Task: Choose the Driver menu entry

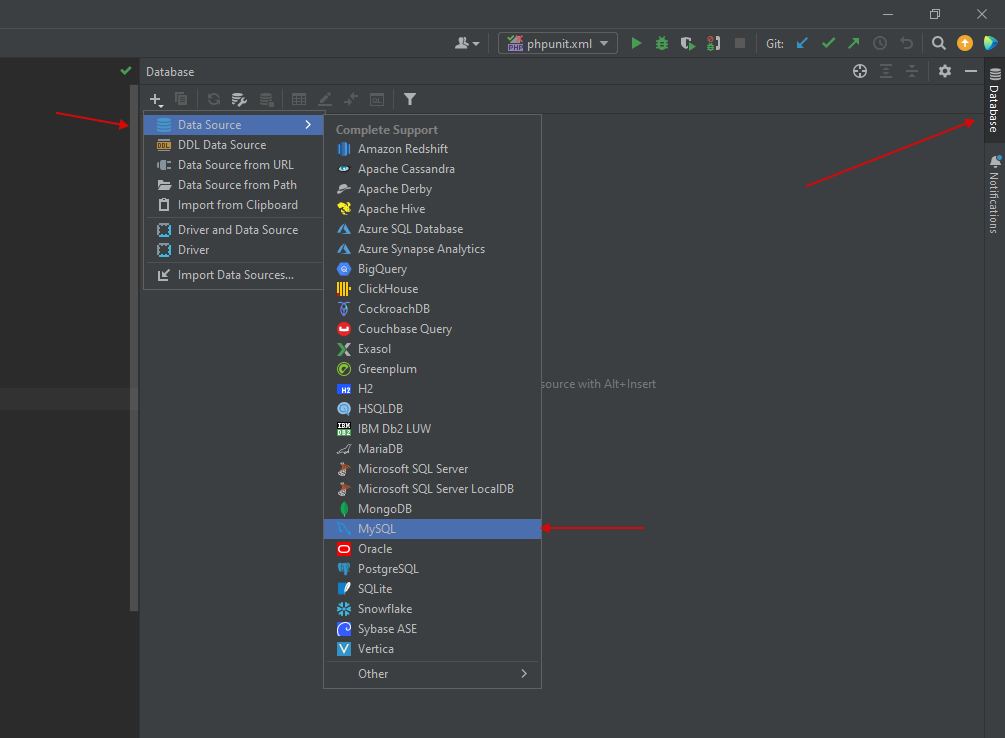Action: pos(234,249)
